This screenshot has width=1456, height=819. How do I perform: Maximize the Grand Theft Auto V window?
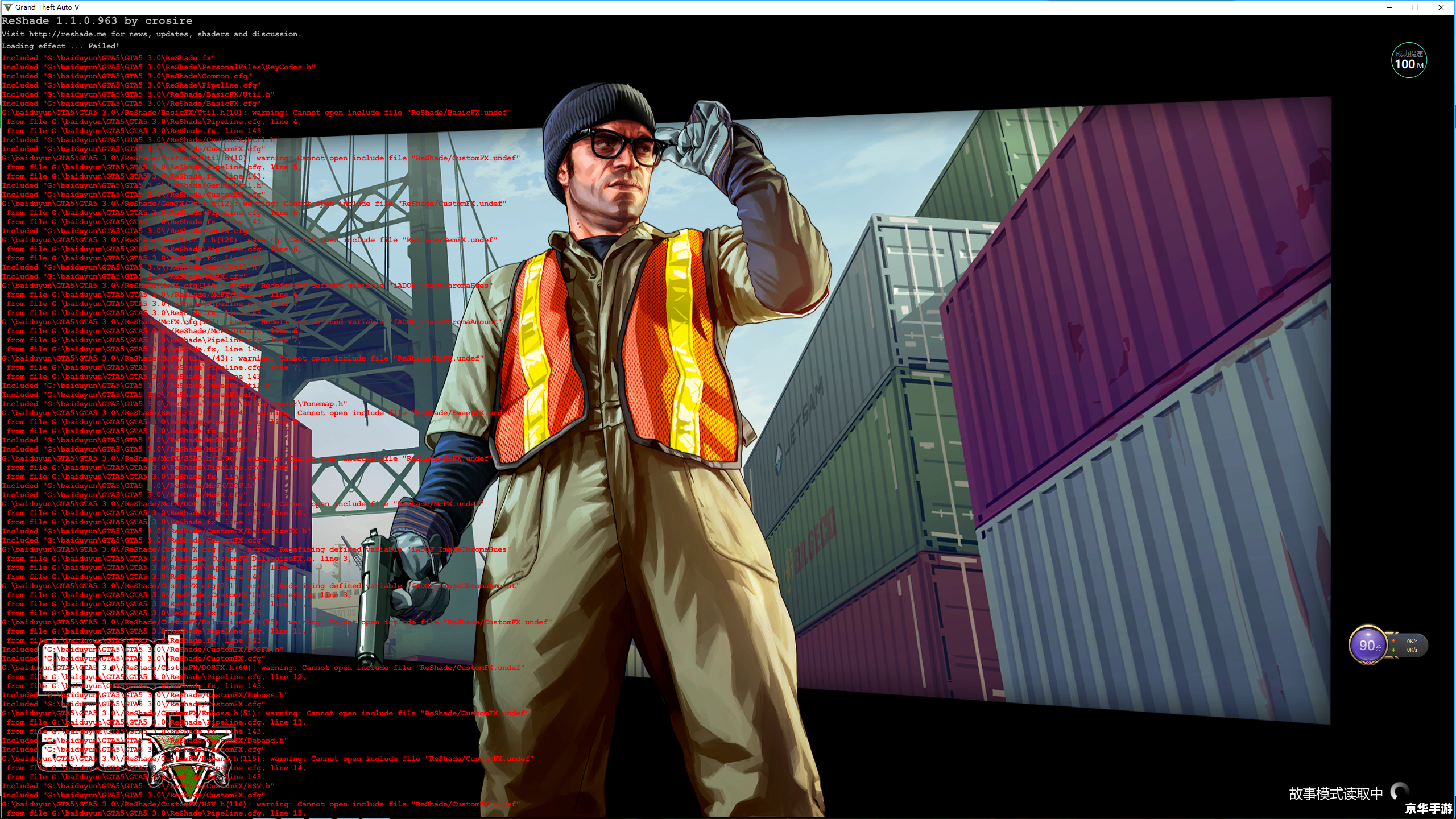[1415, 7]
